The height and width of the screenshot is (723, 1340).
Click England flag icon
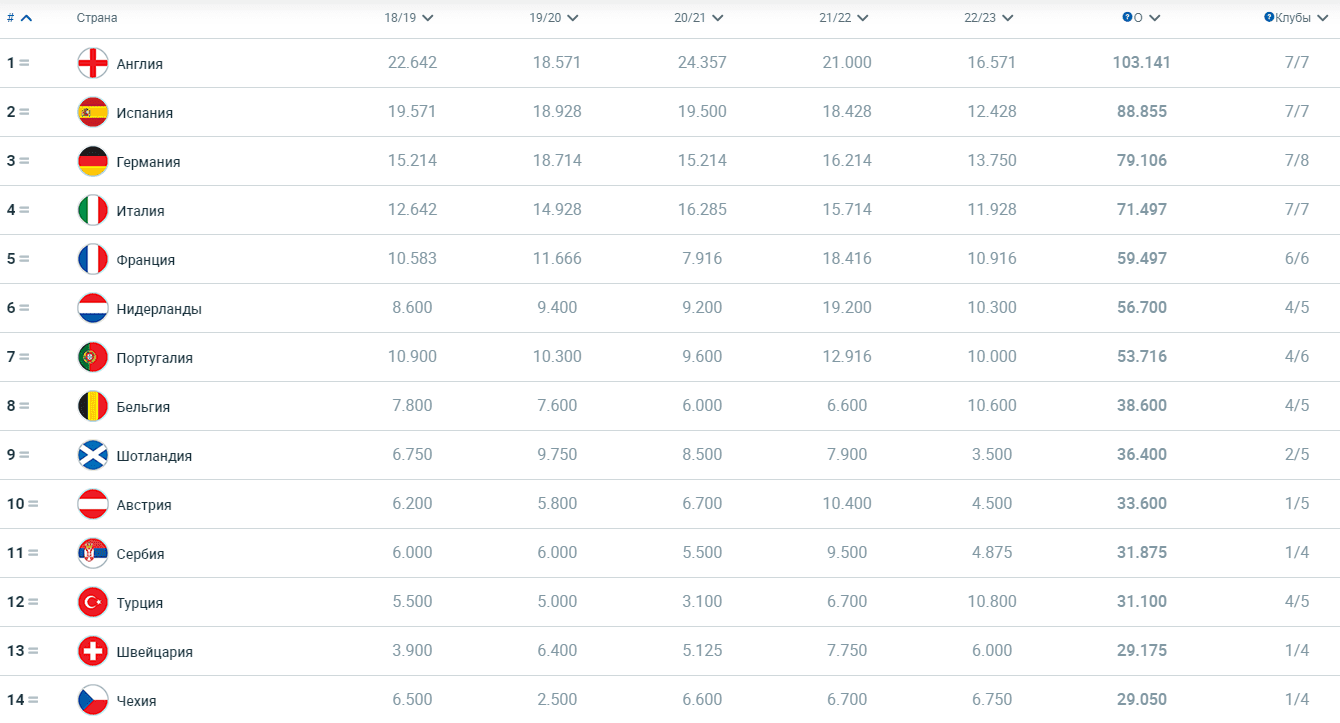point(92,63)
